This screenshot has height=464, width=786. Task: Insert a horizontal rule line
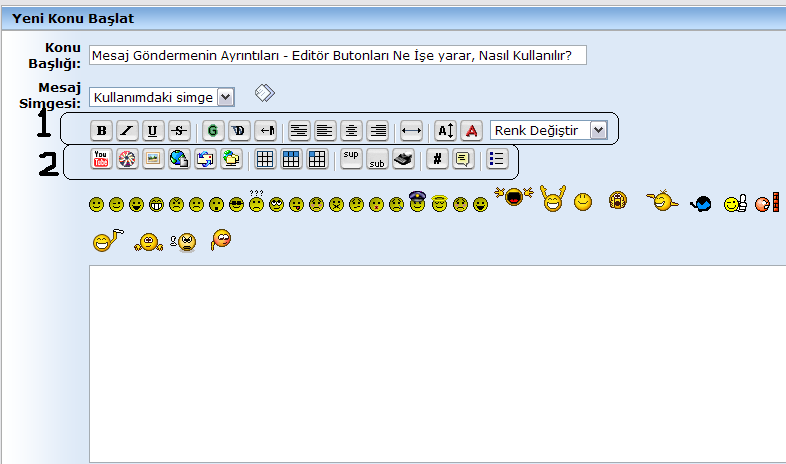[x=411, y=130]
